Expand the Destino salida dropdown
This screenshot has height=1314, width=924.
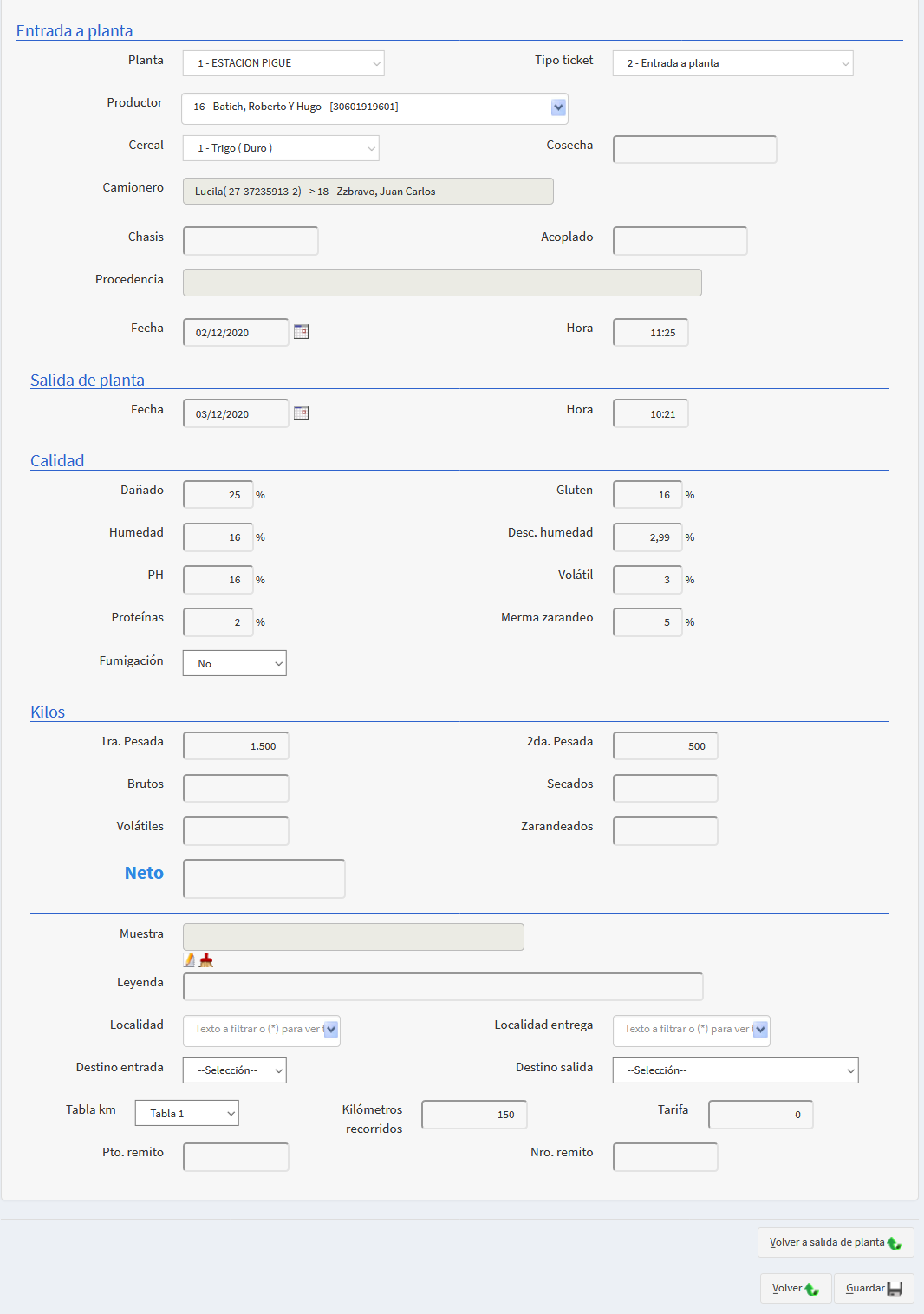735,1070
